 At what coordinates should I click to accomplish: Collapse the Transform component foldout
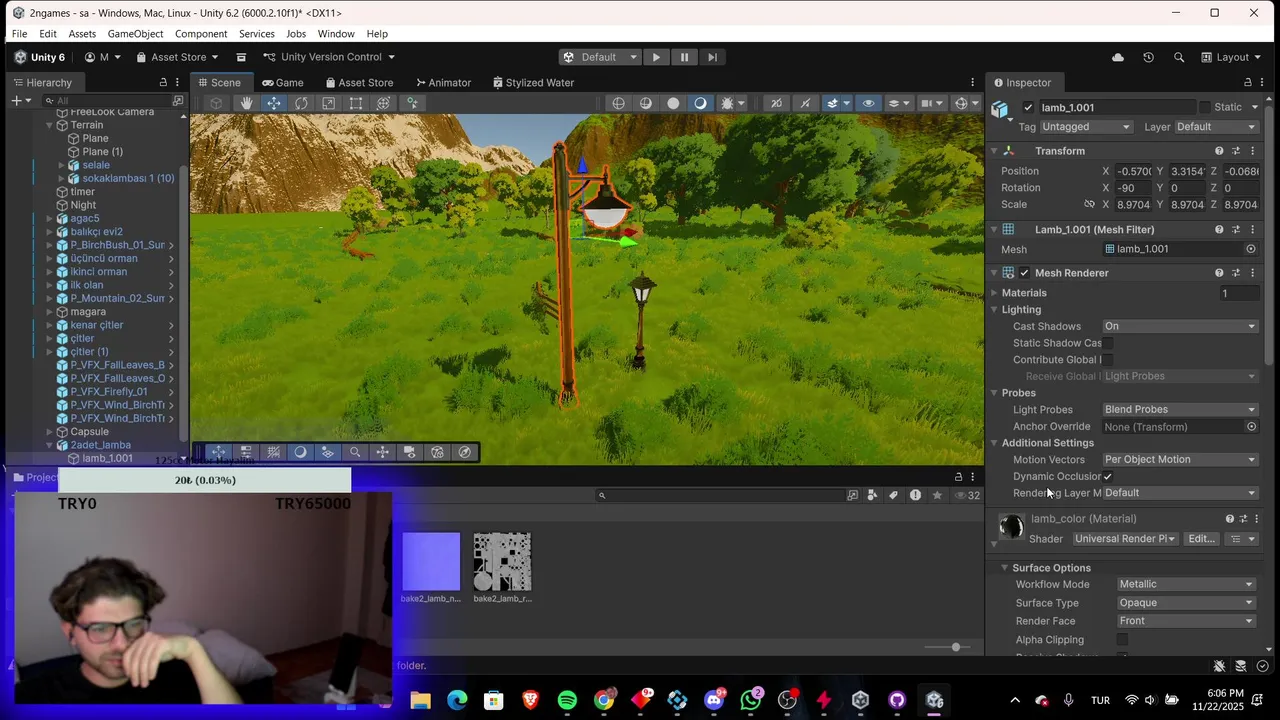tap(994, 151)
